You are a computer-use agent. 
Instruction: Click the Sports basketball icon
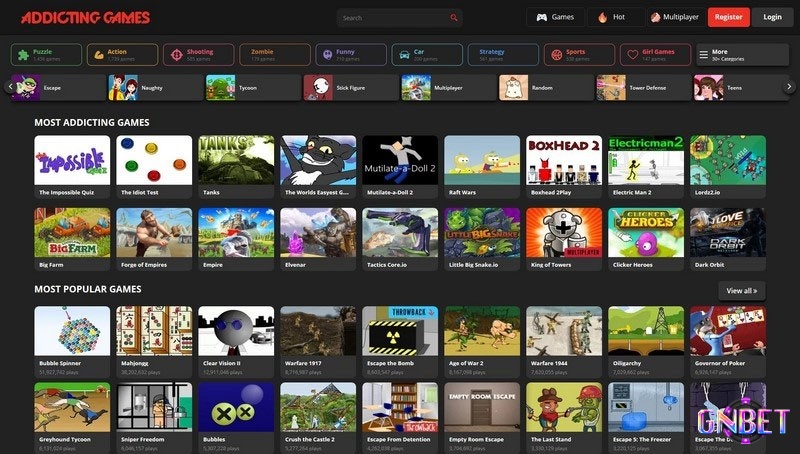pos(557,55)
